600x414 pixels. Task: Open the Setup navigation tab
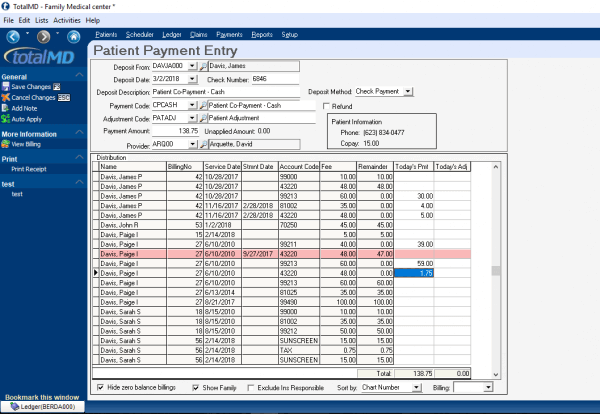pyautogui.click(x=290, y=35)
